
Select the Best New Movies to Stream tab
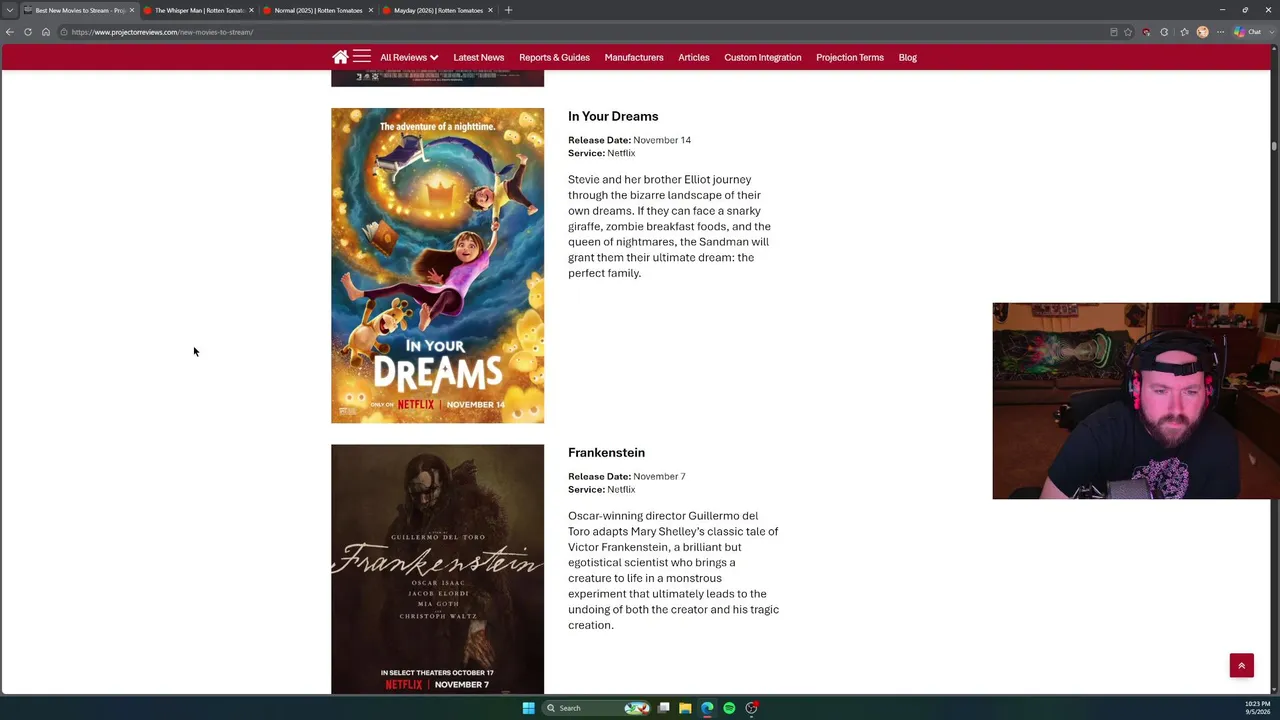pyautogui.click(x=79, y=10)
